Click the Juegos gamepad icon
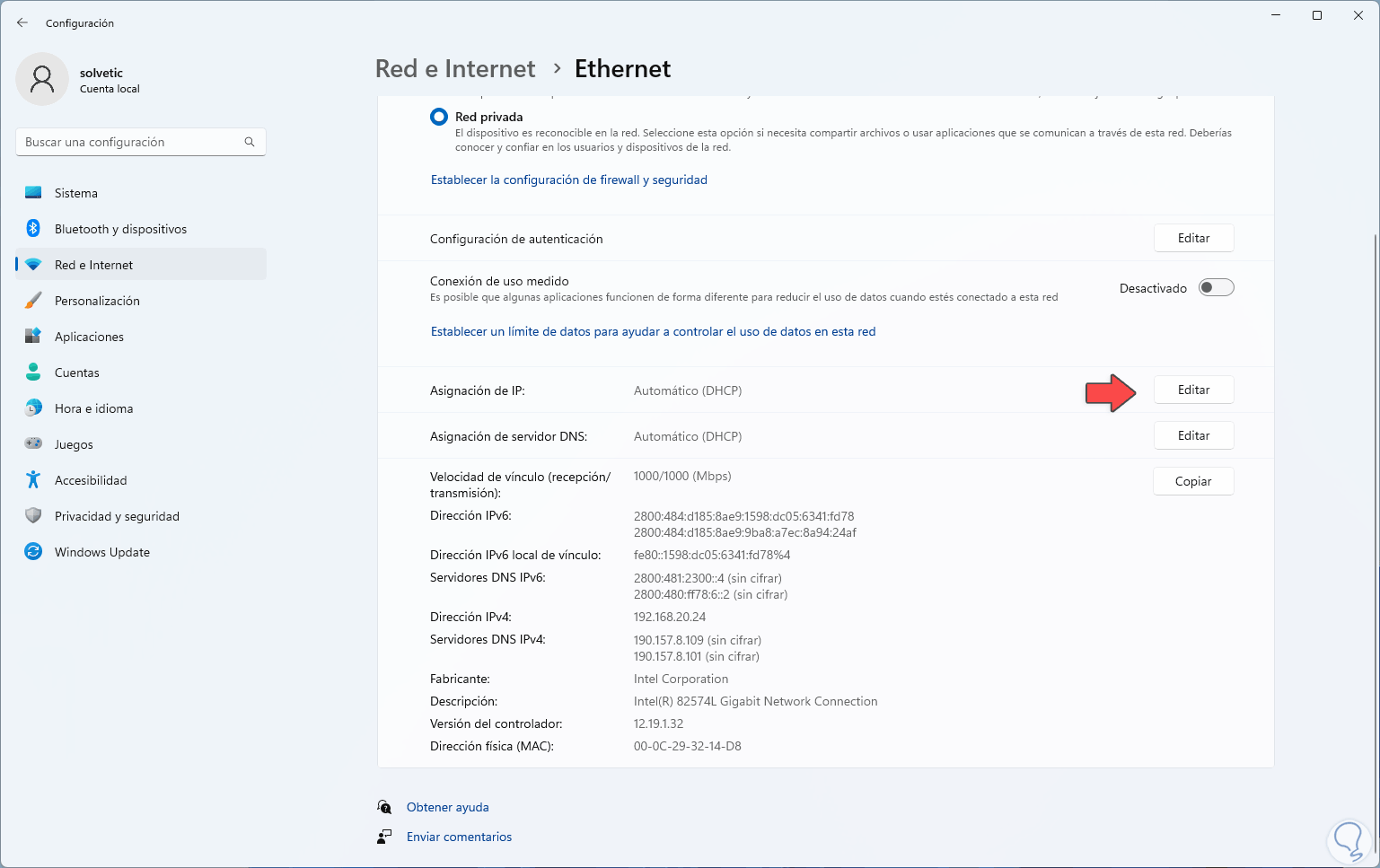 pyautogui.click(x=33, y=444)
